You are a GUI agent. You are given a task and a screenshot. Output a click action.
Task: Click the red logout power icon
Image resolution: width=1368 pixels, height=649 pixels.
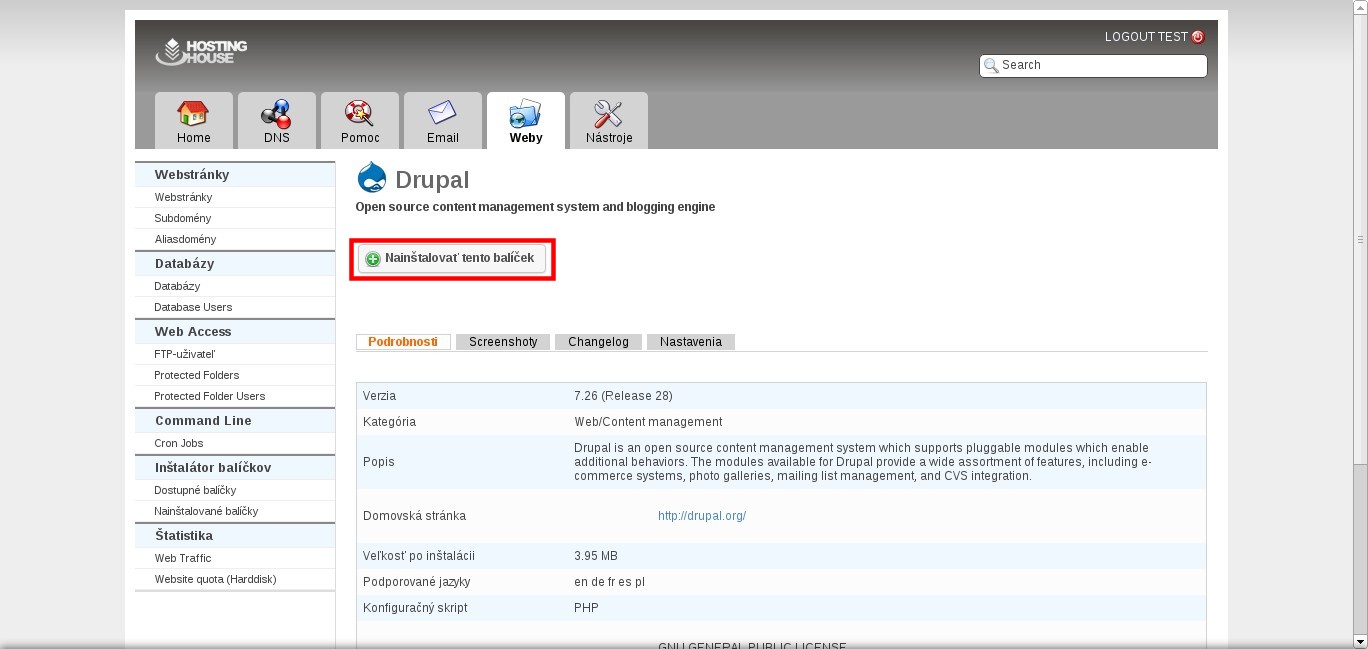point(1198,37)
